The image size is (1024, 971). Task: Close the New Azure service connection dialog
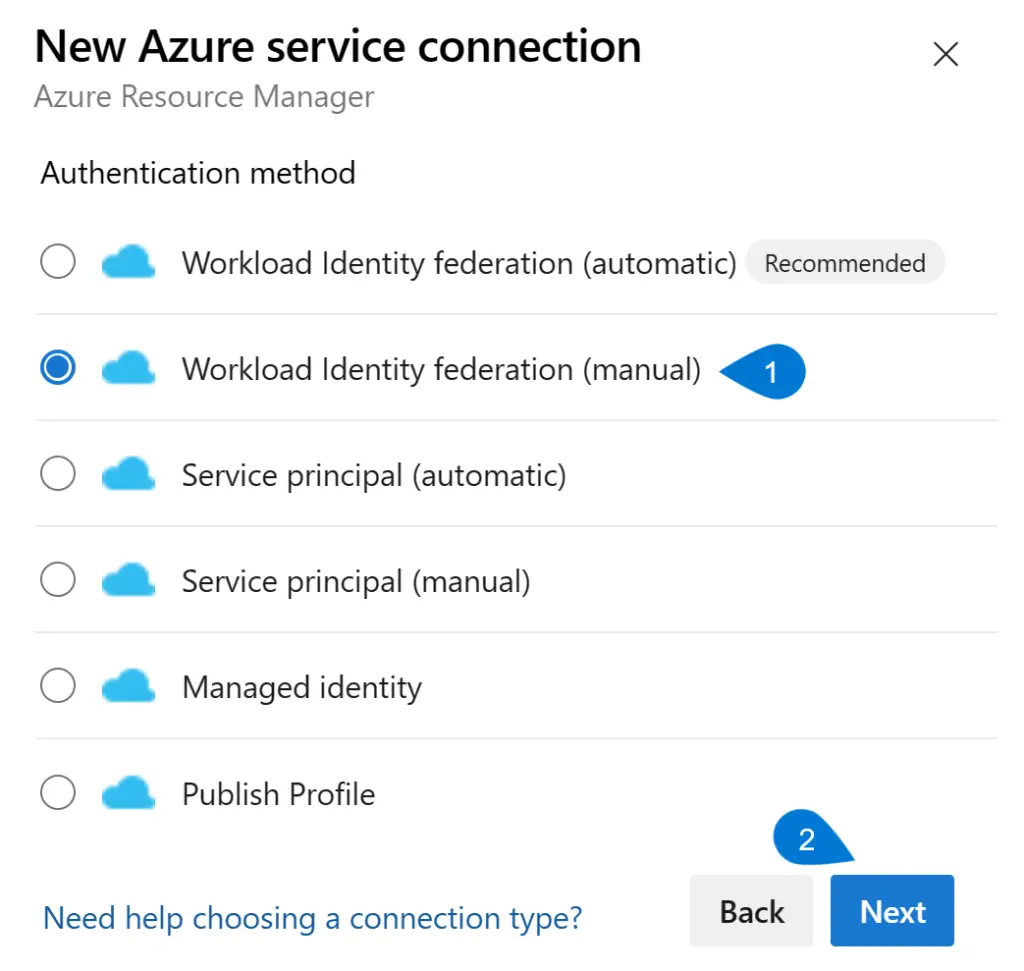pyautogui.click(x=944, y=54)
